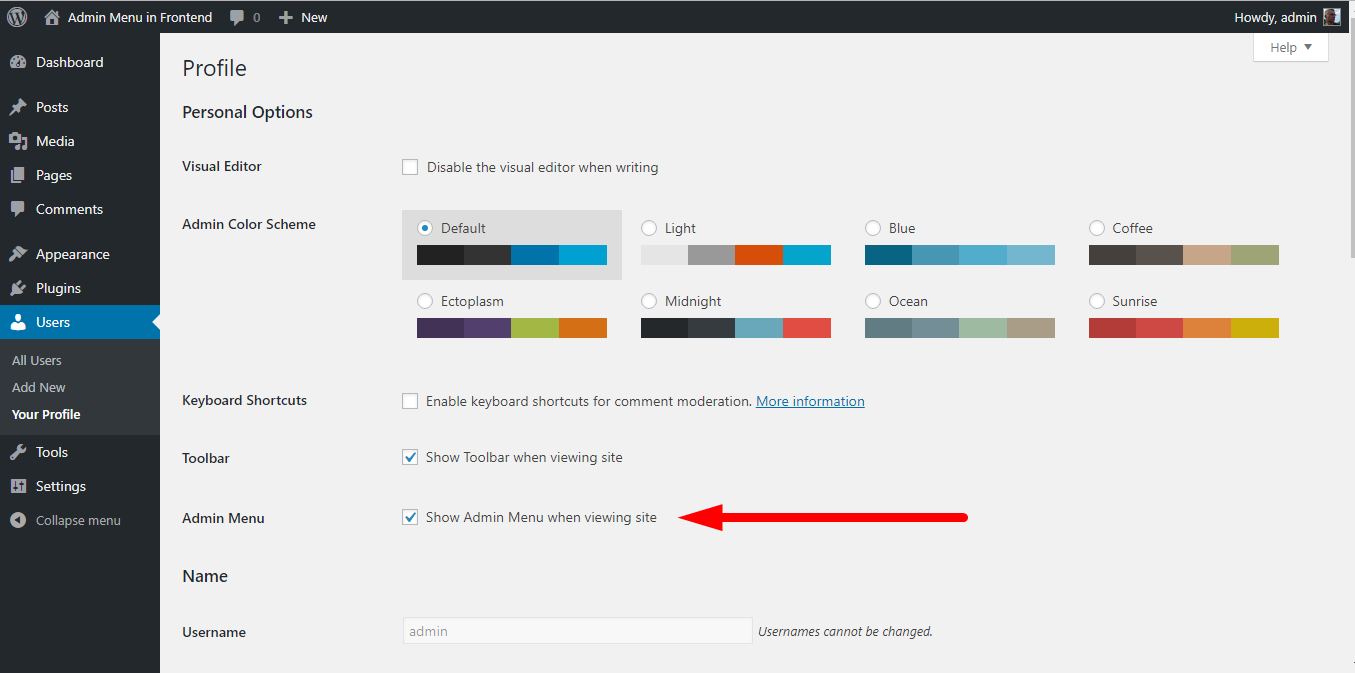Click the Appearance paintbrush icon

pos(18,254)
